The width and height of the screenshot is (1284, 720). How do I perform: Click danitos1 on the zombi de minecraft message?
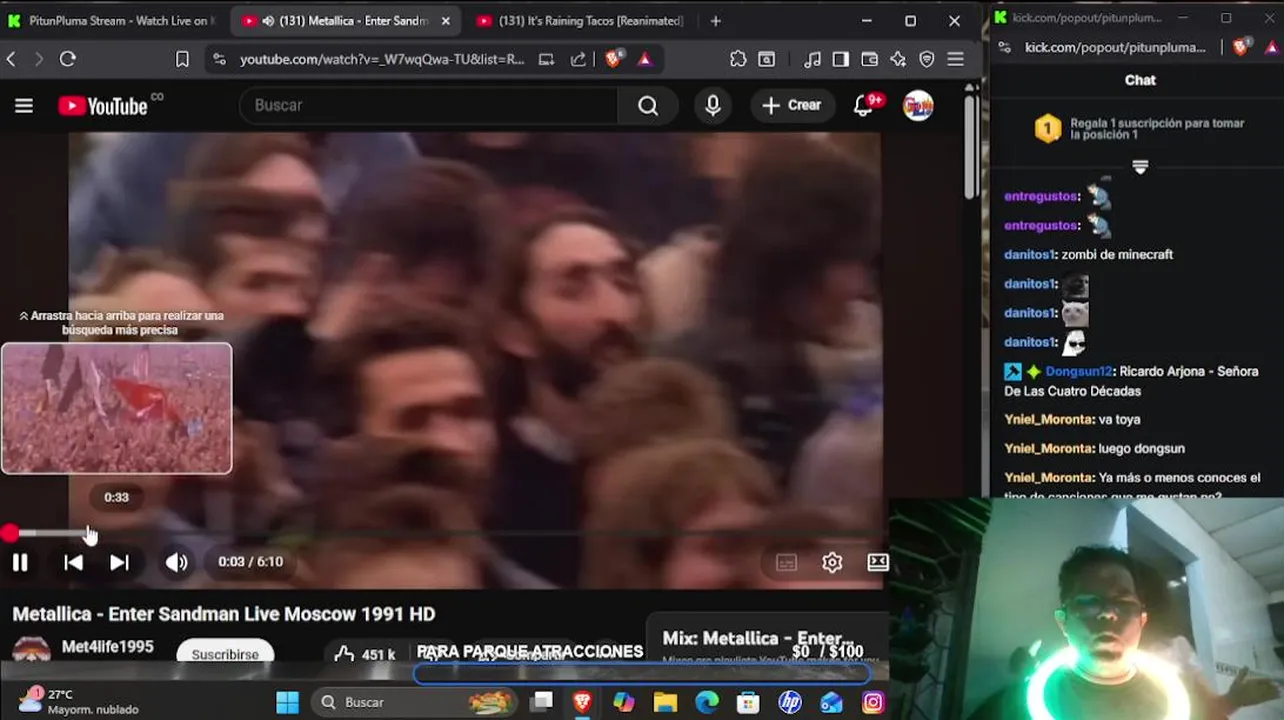(1030, 255)
